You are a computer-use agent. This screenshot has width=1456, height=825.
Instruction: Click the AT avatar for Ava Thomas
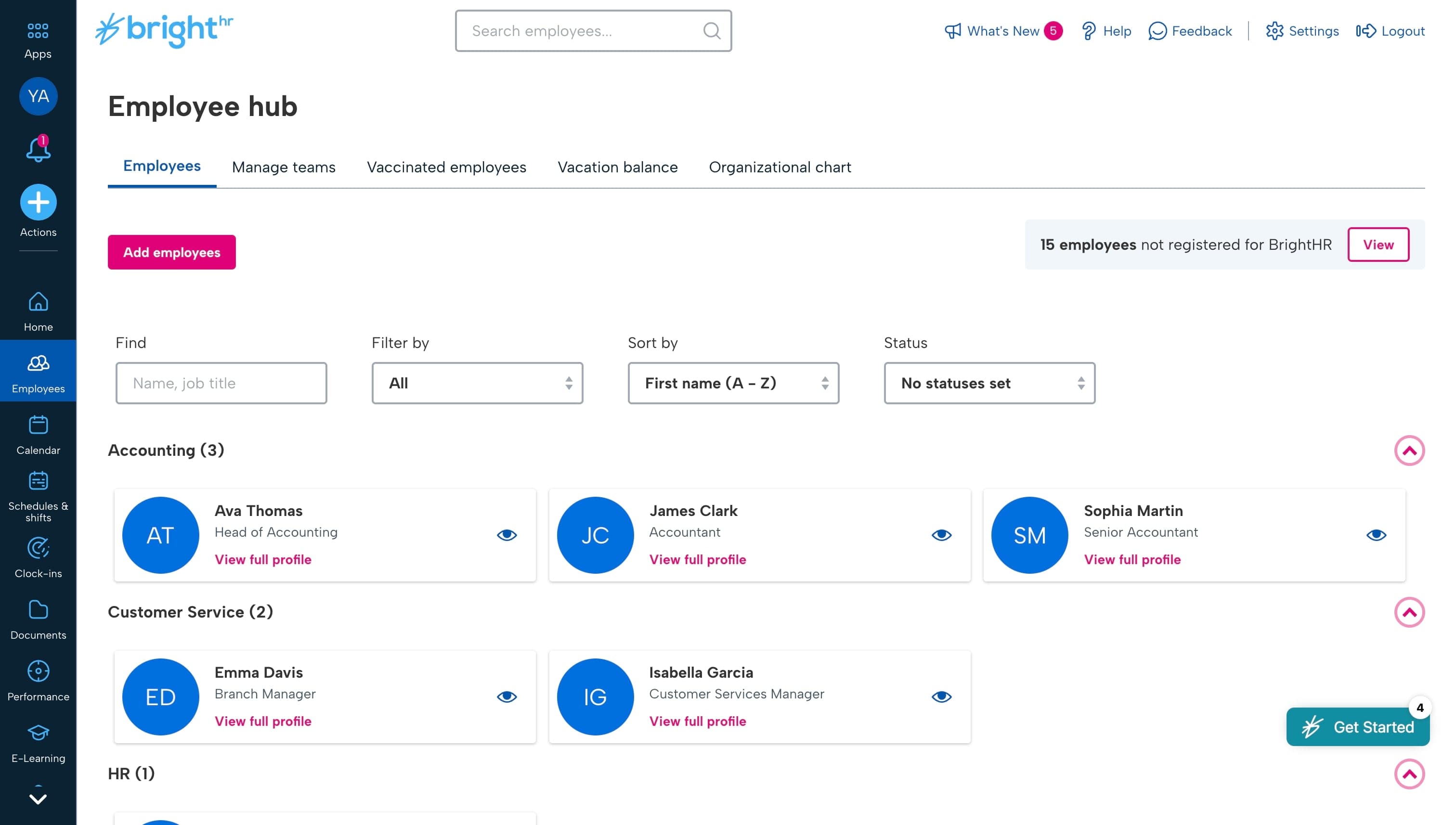tap(160, 535)
